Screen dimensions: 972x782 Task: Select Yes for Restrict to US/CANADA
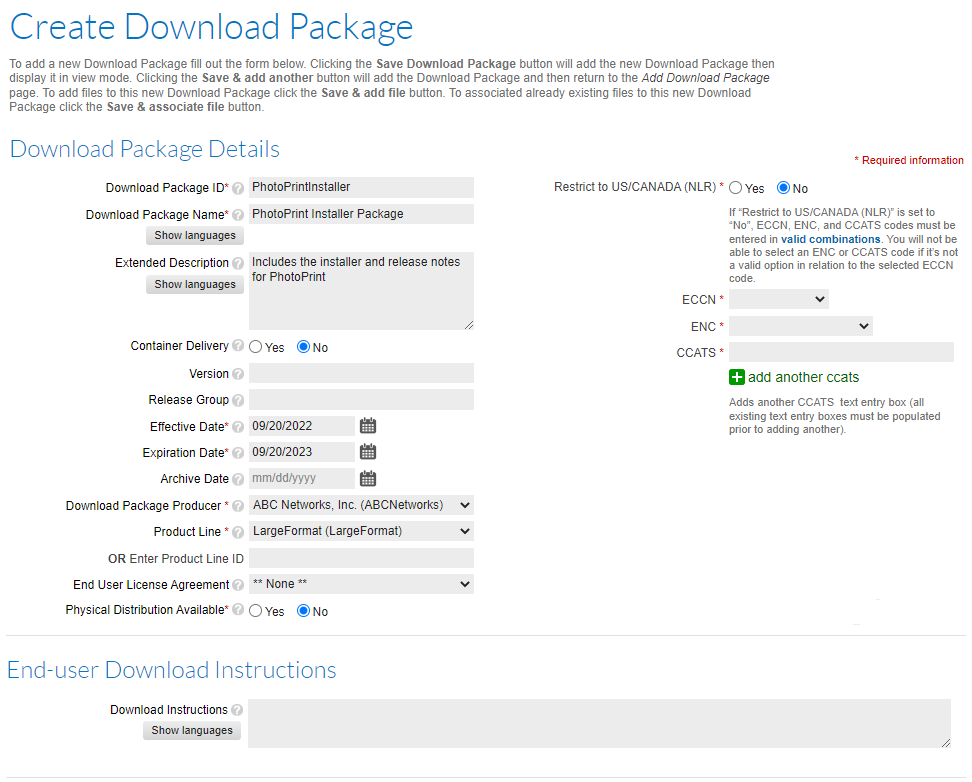(x=736, y=188)
